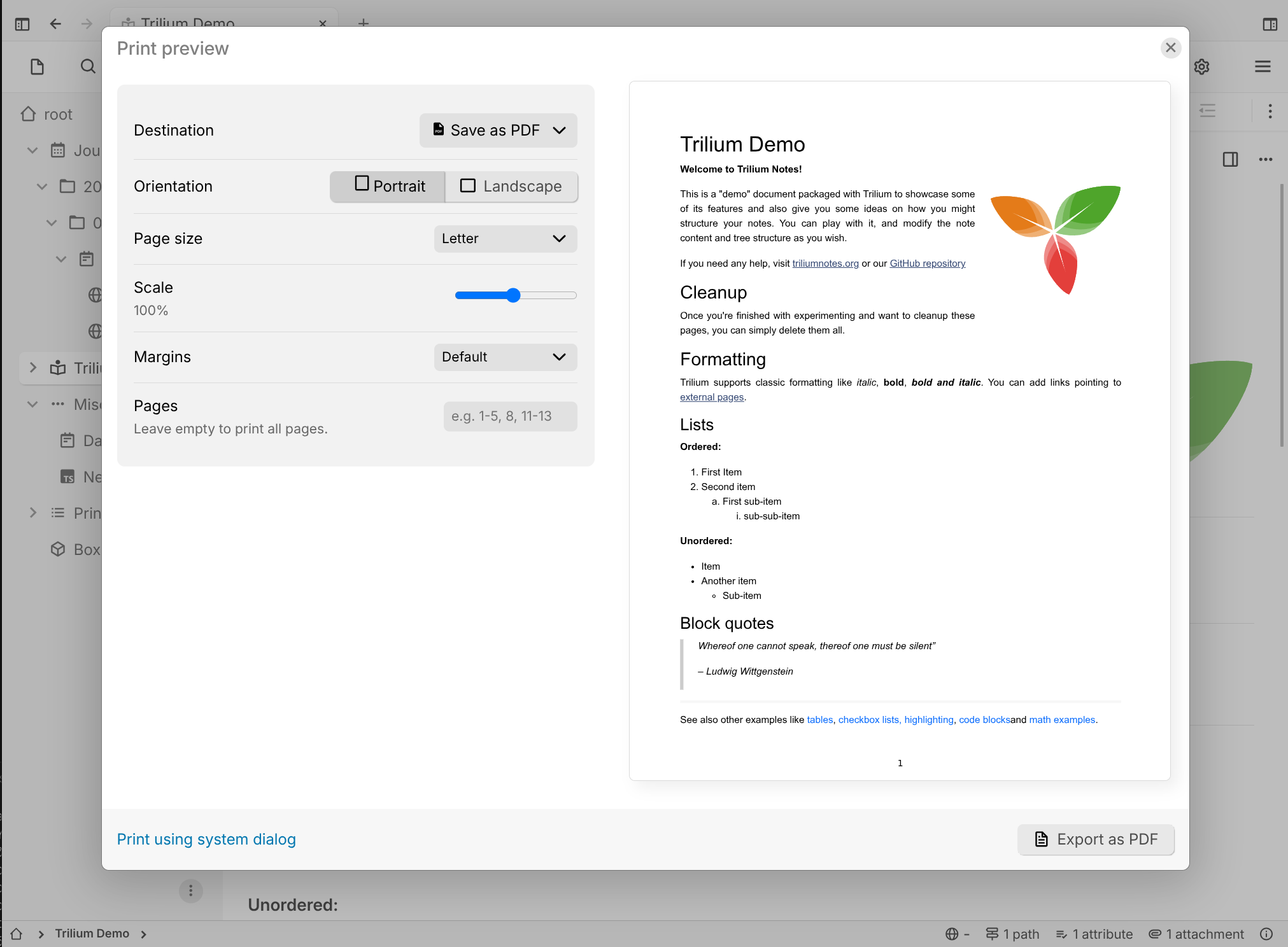Follow the checkbox lists link in preview

click(869, 720)
